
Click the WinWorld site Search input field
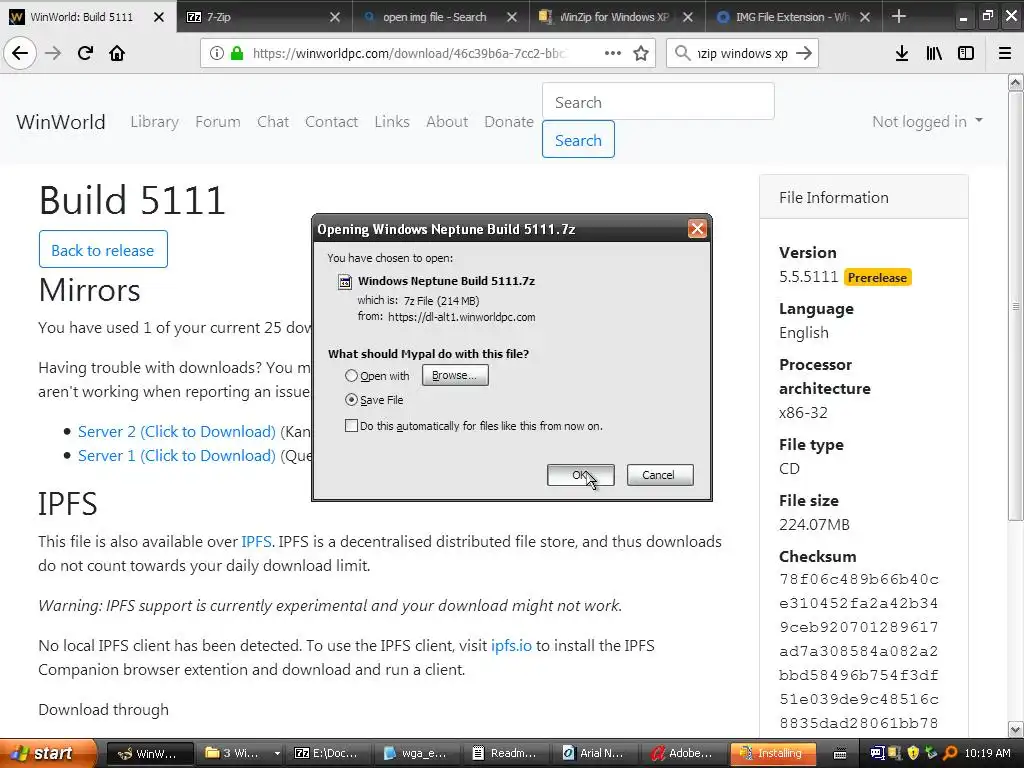pyautogui.click(x=658, y=102)
